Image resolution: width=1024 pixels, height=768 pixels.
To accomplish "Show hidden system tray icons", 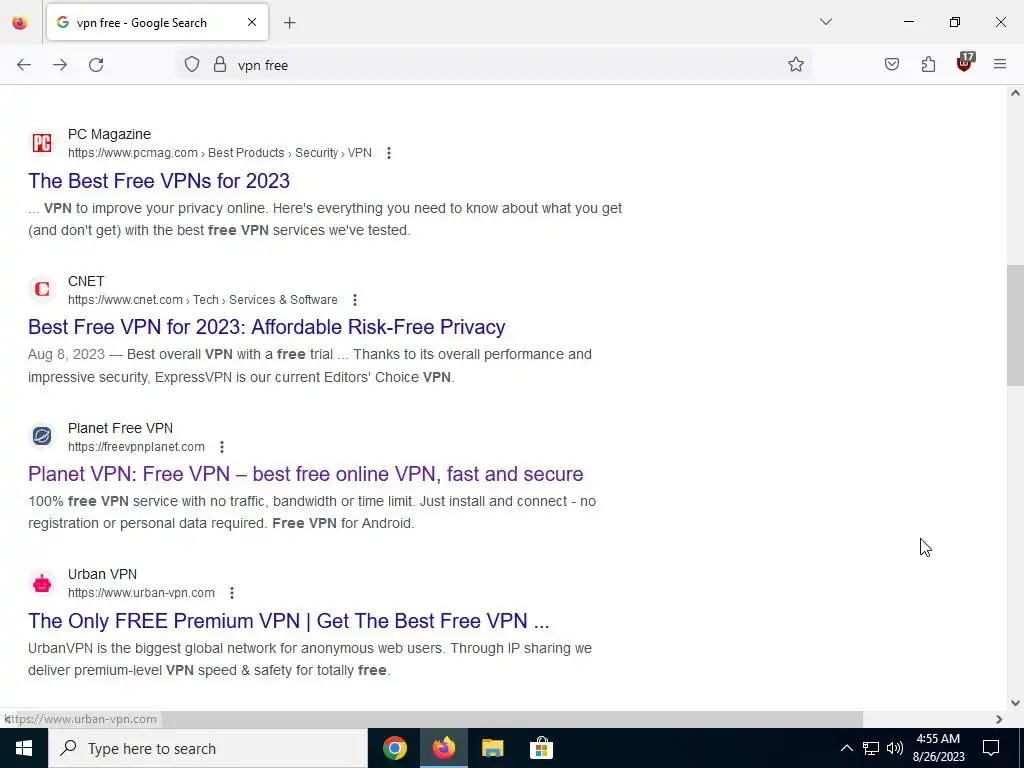I will 846,748.
